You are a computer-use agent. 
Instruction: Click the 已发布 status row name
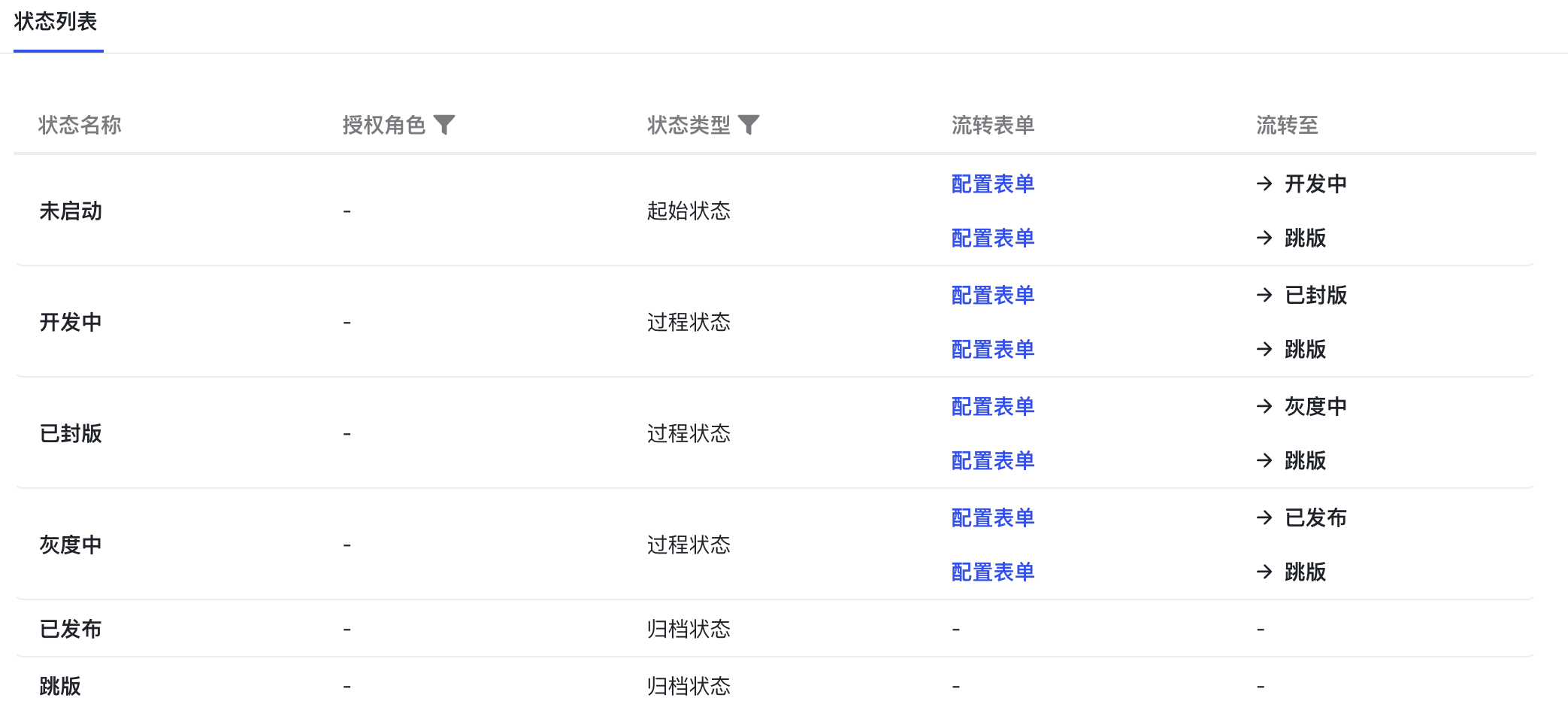point(71,630)
